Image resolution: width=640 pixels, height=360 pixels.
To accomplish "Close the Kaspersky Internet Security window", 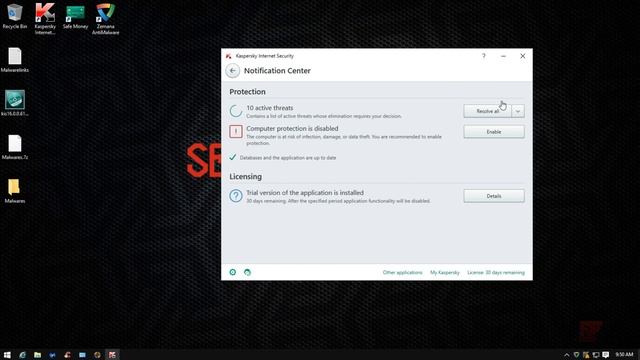I will (x=522, y=56).
